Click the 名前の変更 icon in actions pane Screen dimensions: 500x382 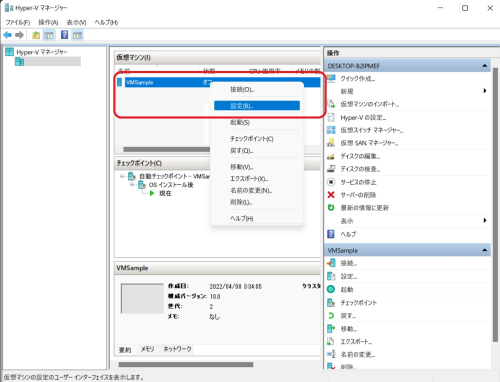(x=331, y=354)
